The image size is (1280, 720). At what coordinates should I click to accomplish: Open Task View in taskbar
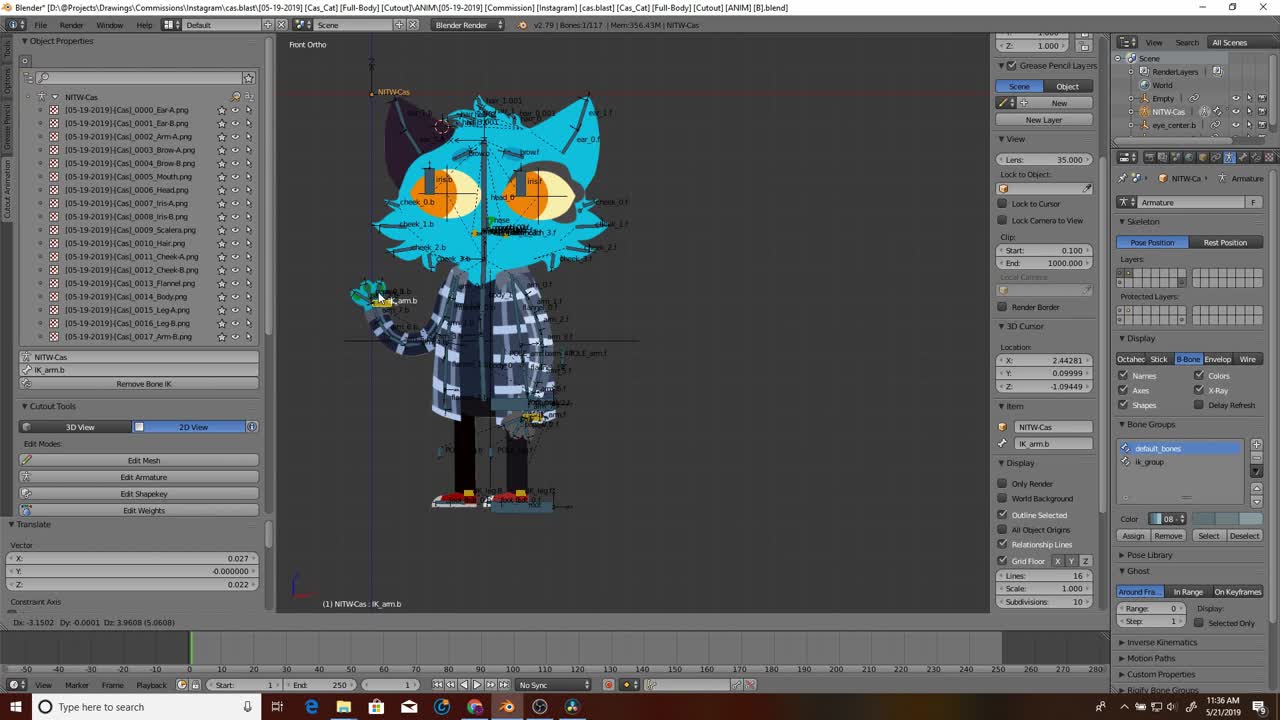[277, 707]
